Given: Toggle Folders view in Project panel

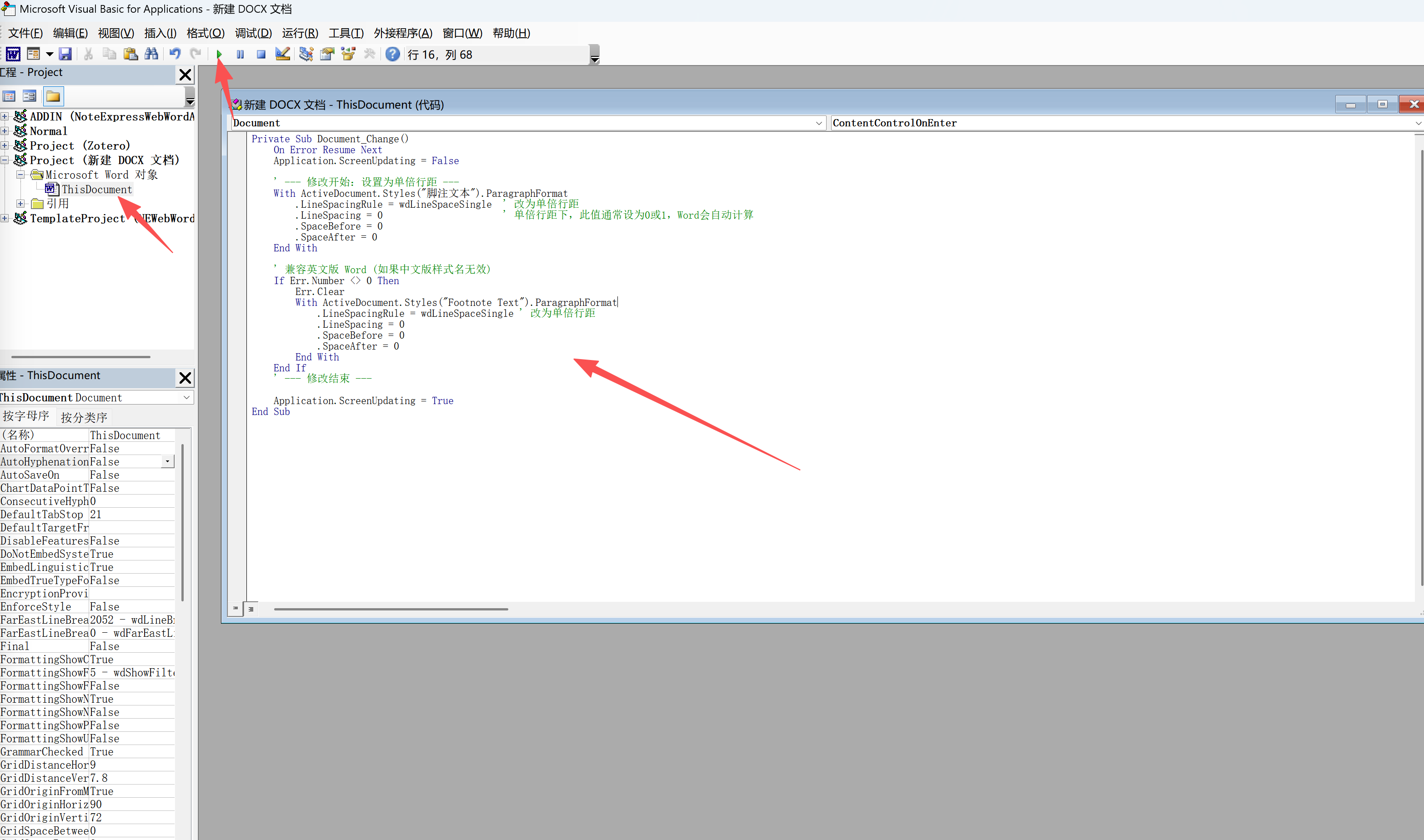Looking at the screenshot, I should [53, 96].
